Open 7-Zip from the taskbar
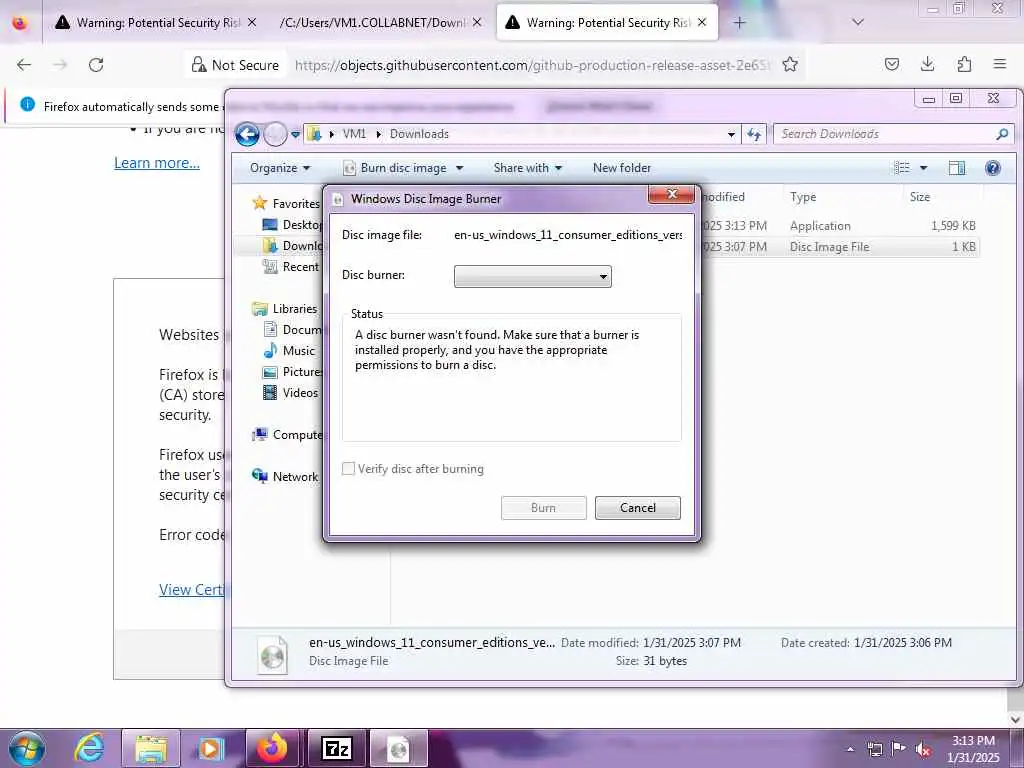Image resolution: width=1024 pixels, height=768 pixels. coord(337,748)
